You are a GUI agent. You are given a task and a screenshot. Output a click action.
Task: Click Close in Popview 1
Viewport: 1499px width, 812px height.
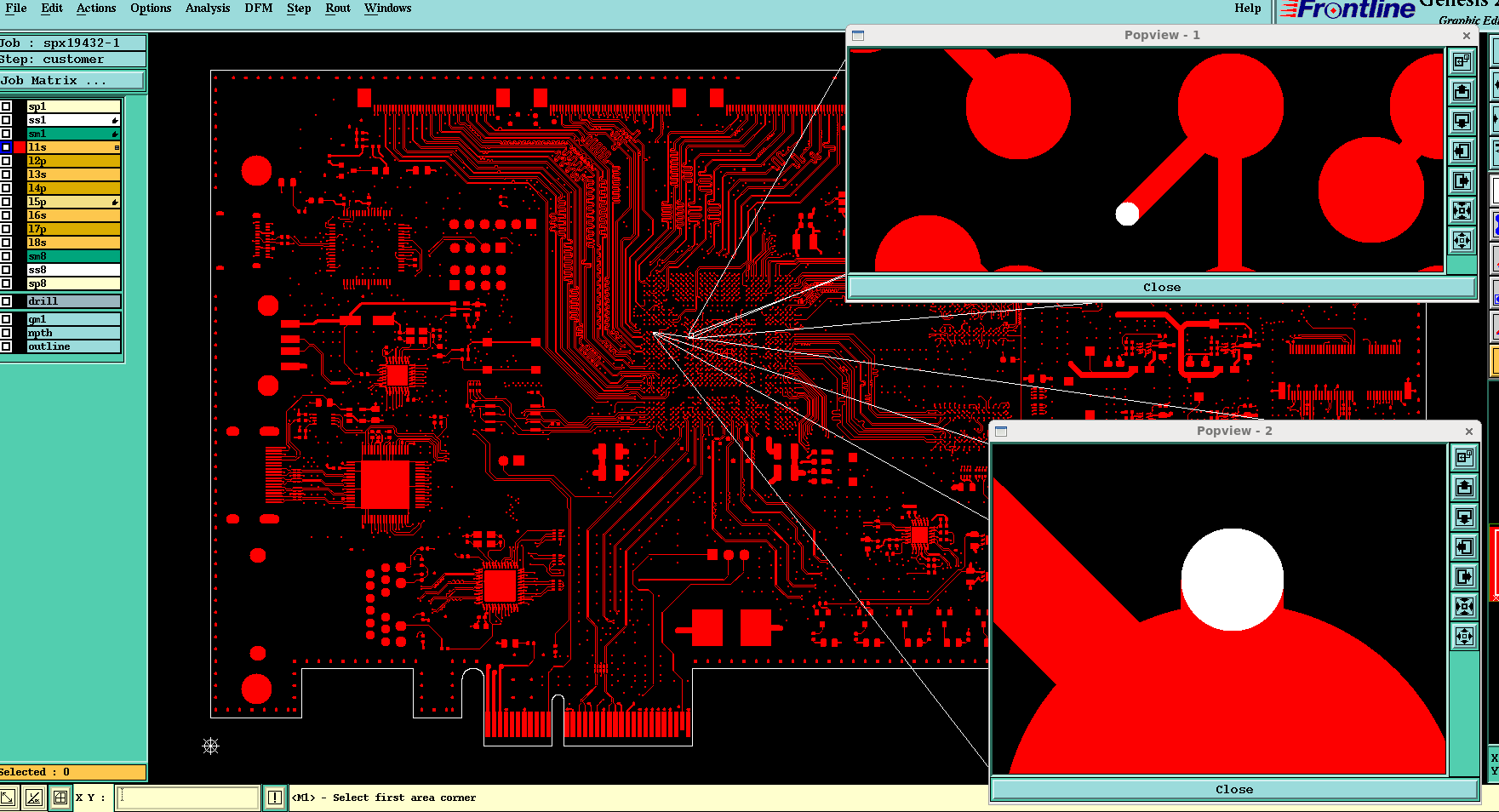[x=1162, y=288]
